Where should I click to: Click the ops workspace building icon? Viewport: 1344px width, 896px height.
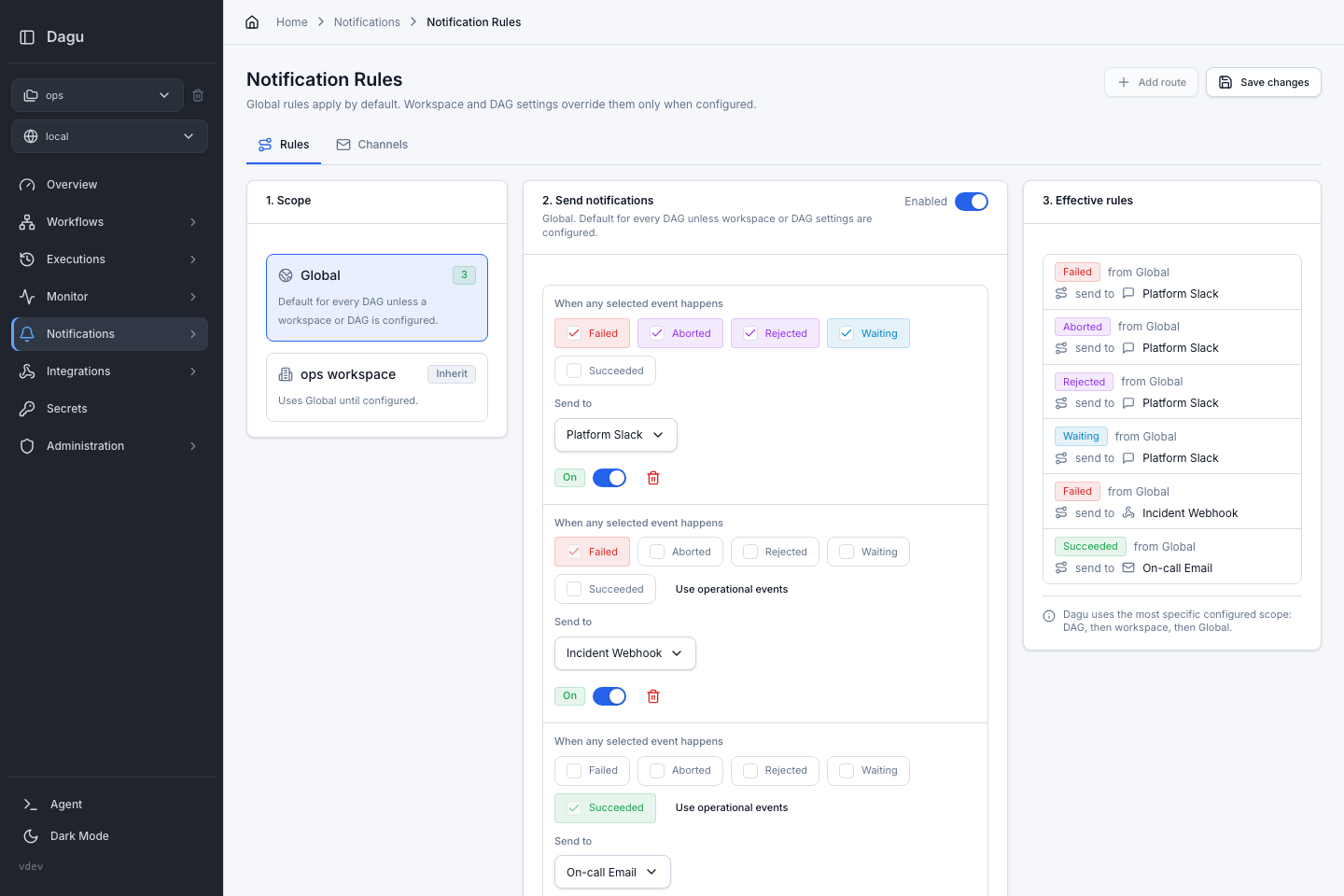click(x=286, y=374)
